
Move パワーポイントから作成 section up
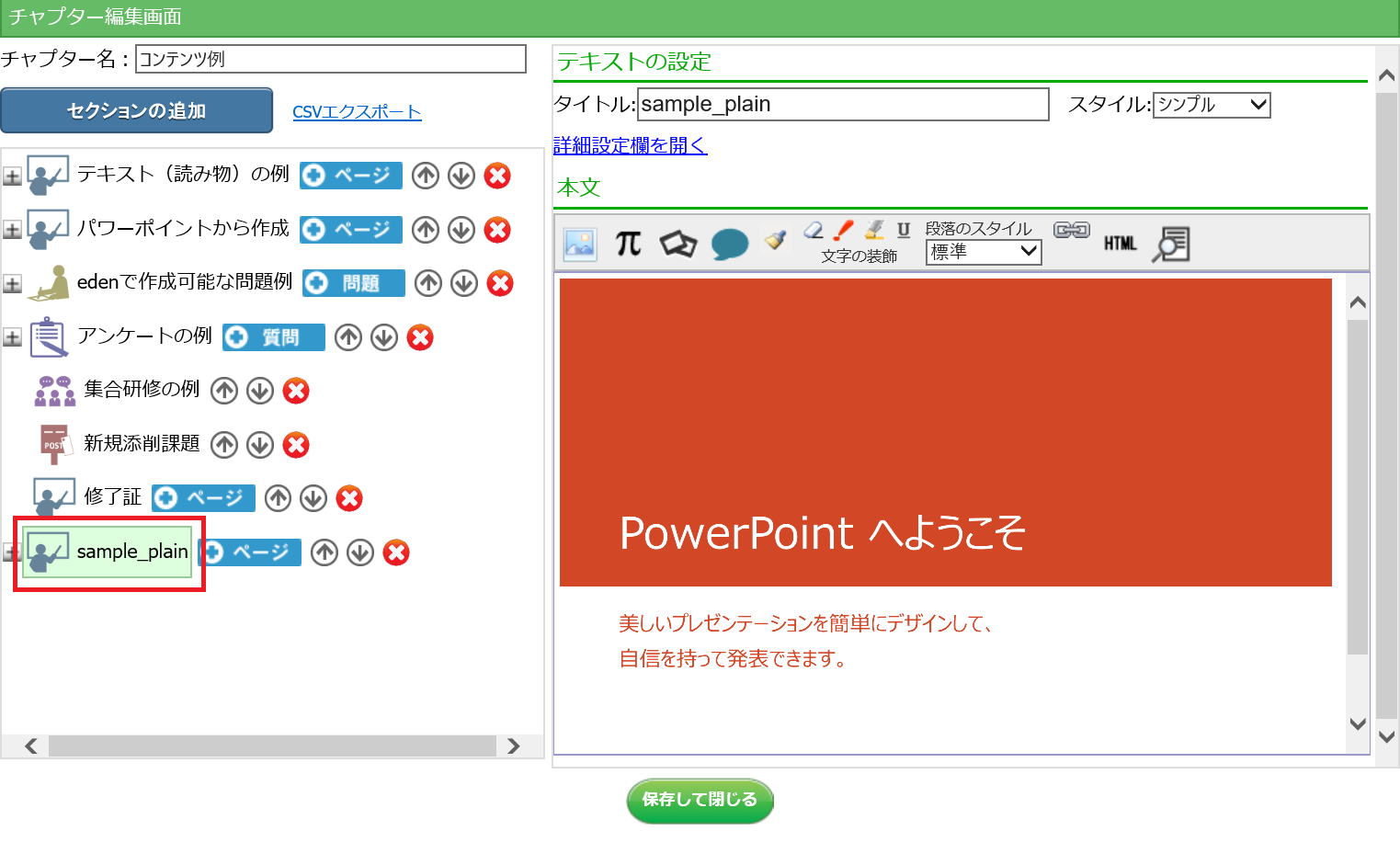426,230
